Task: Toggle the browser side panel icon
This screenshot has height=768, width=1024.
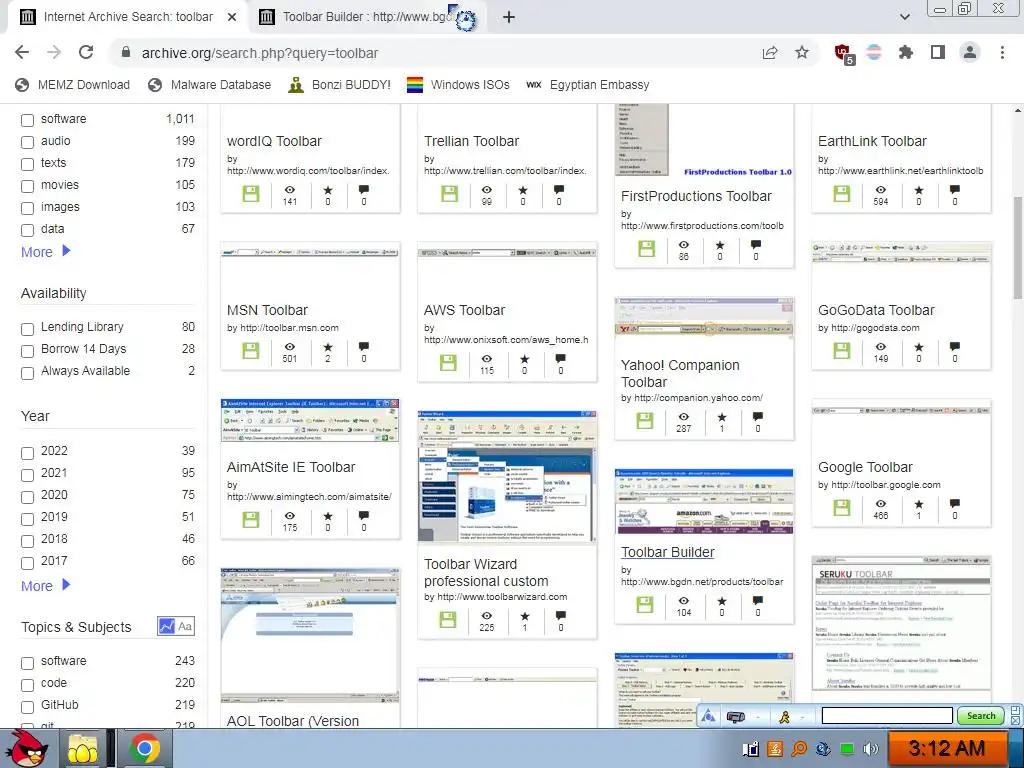Action: pyautogui.click(x=938, y=52)
